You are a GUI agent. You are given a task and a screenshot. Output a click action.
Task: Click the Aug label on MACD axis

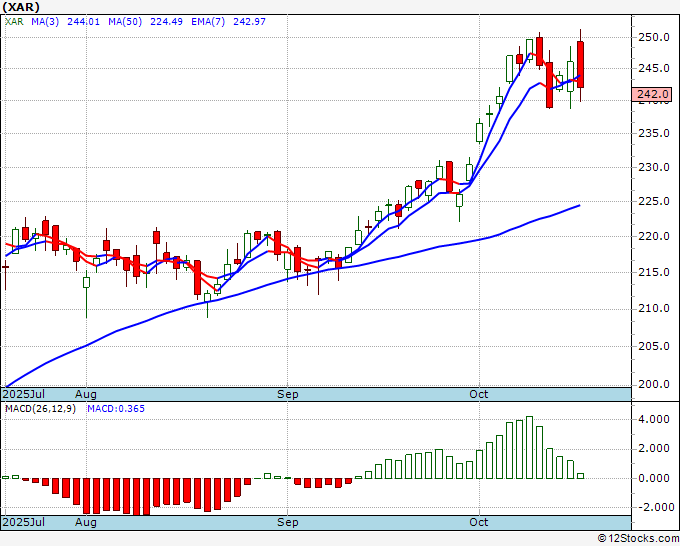click(x=85, y=522)
